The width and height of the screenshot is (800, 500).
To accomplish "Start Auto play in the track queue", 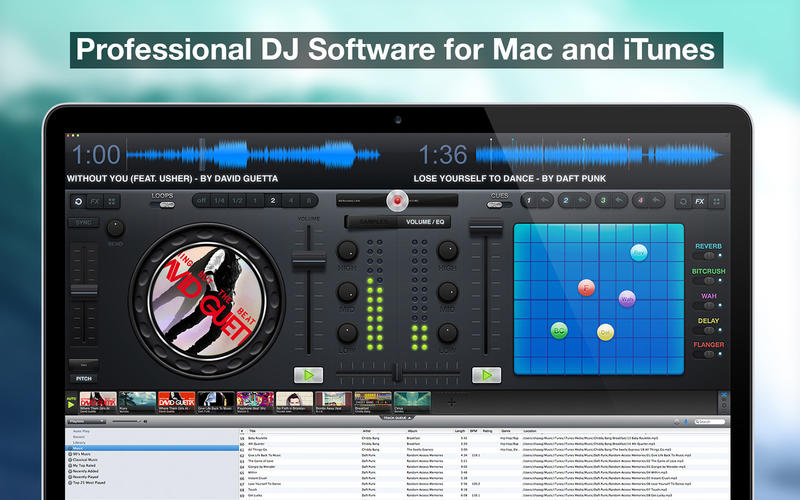I will tap(71, 404).
